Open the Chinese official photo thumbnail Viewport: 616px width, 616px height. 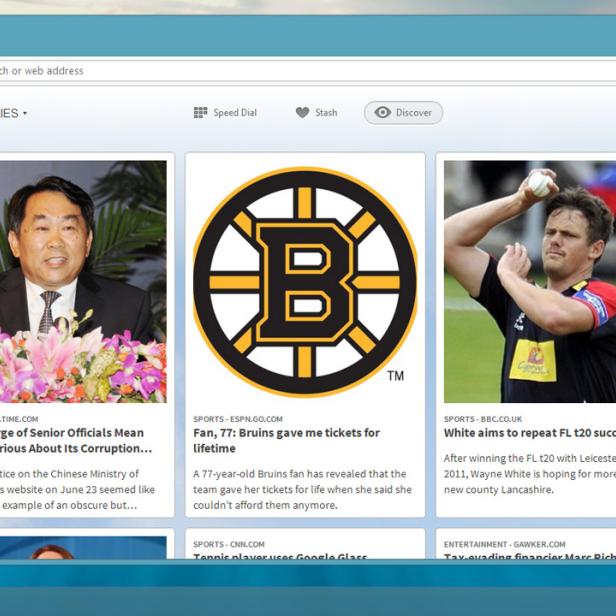[x=83, y=282]
